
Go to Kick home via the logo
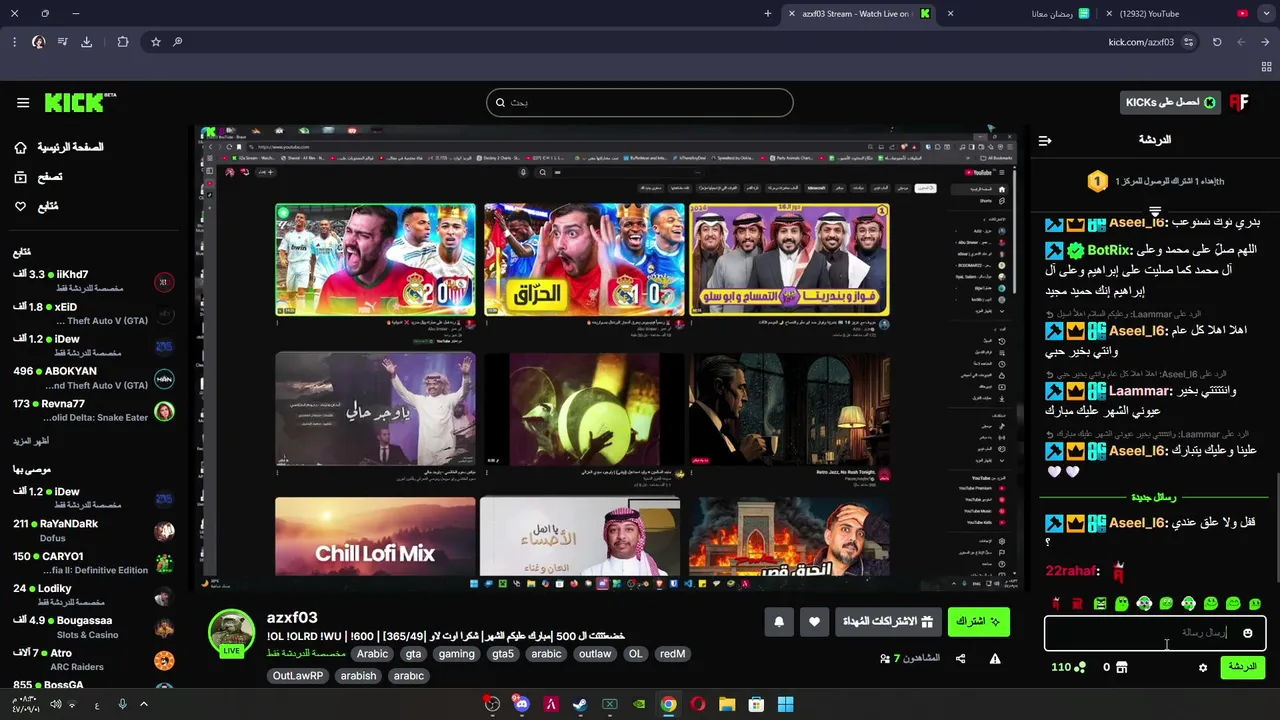tap(79, 102)
